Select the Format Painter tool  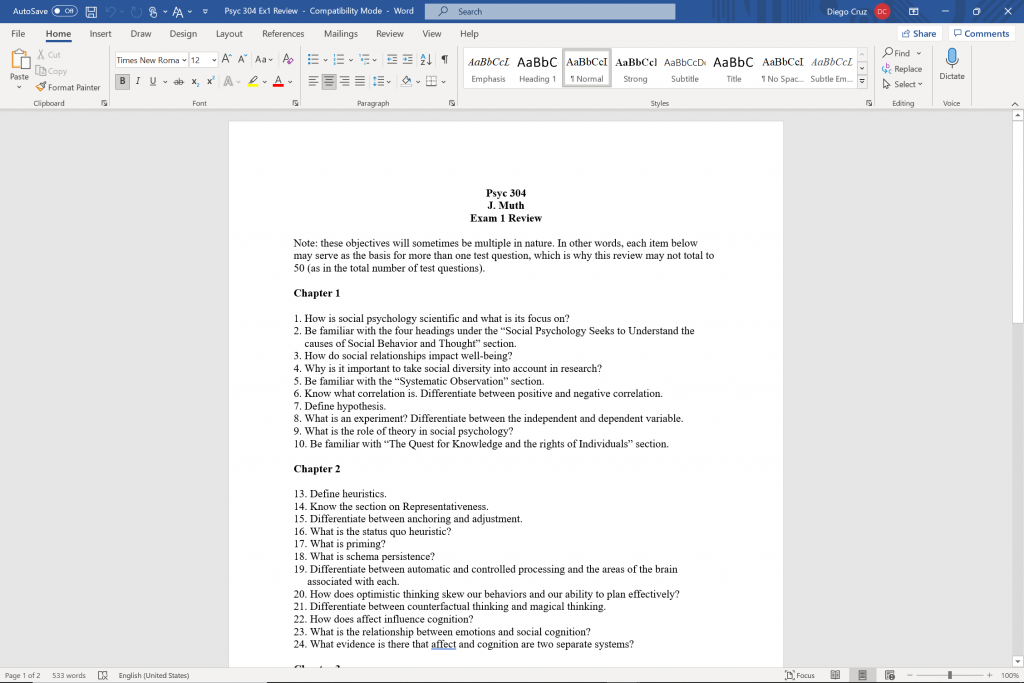(68, 87)
